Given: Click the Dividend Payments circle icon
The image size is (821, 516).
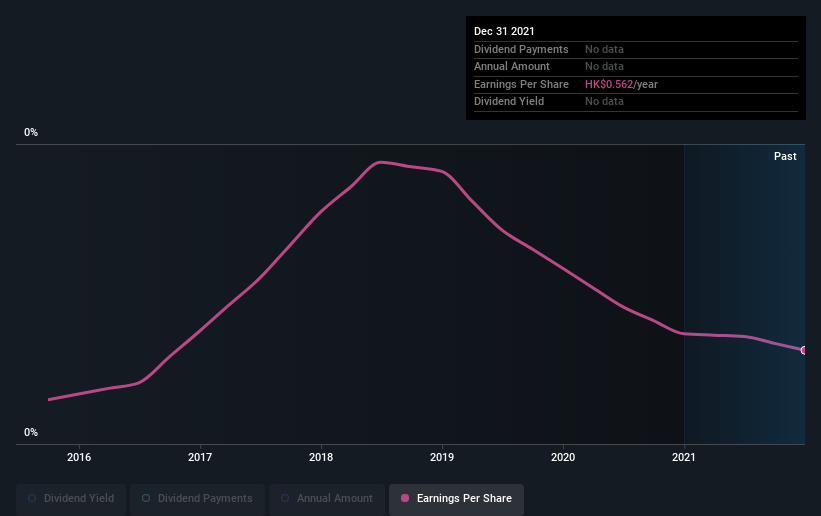Looking at the screenshot, I should point(146,498).
